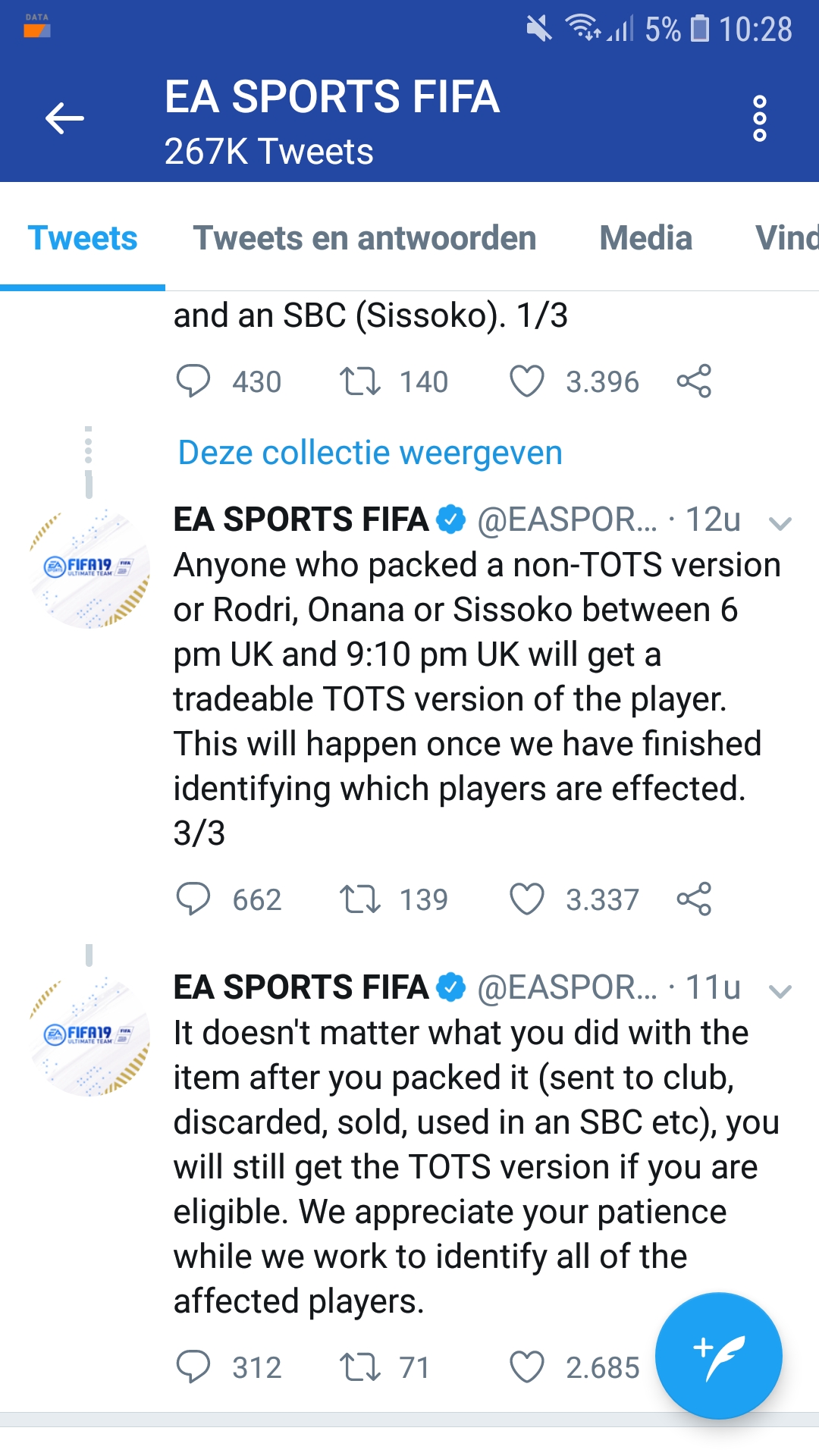
Task: Retweet the tweet with 139 retweets
Action: click(x=359, y=899)
